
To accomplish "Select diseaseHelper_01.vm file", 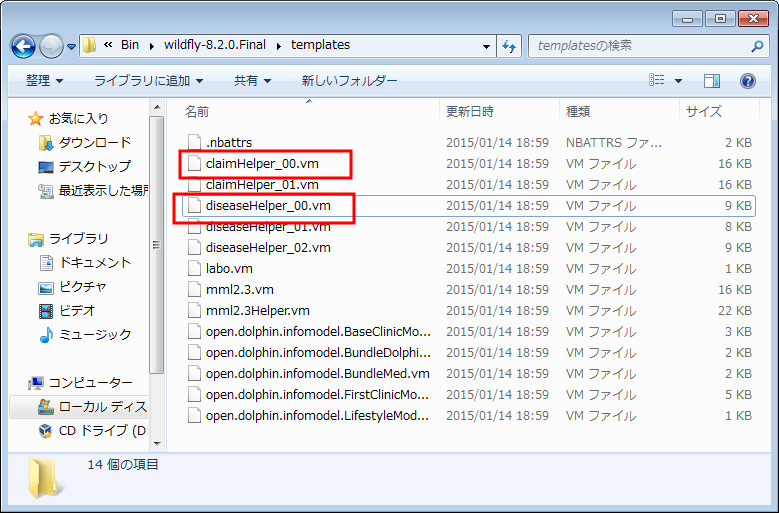I will (469, 226).
